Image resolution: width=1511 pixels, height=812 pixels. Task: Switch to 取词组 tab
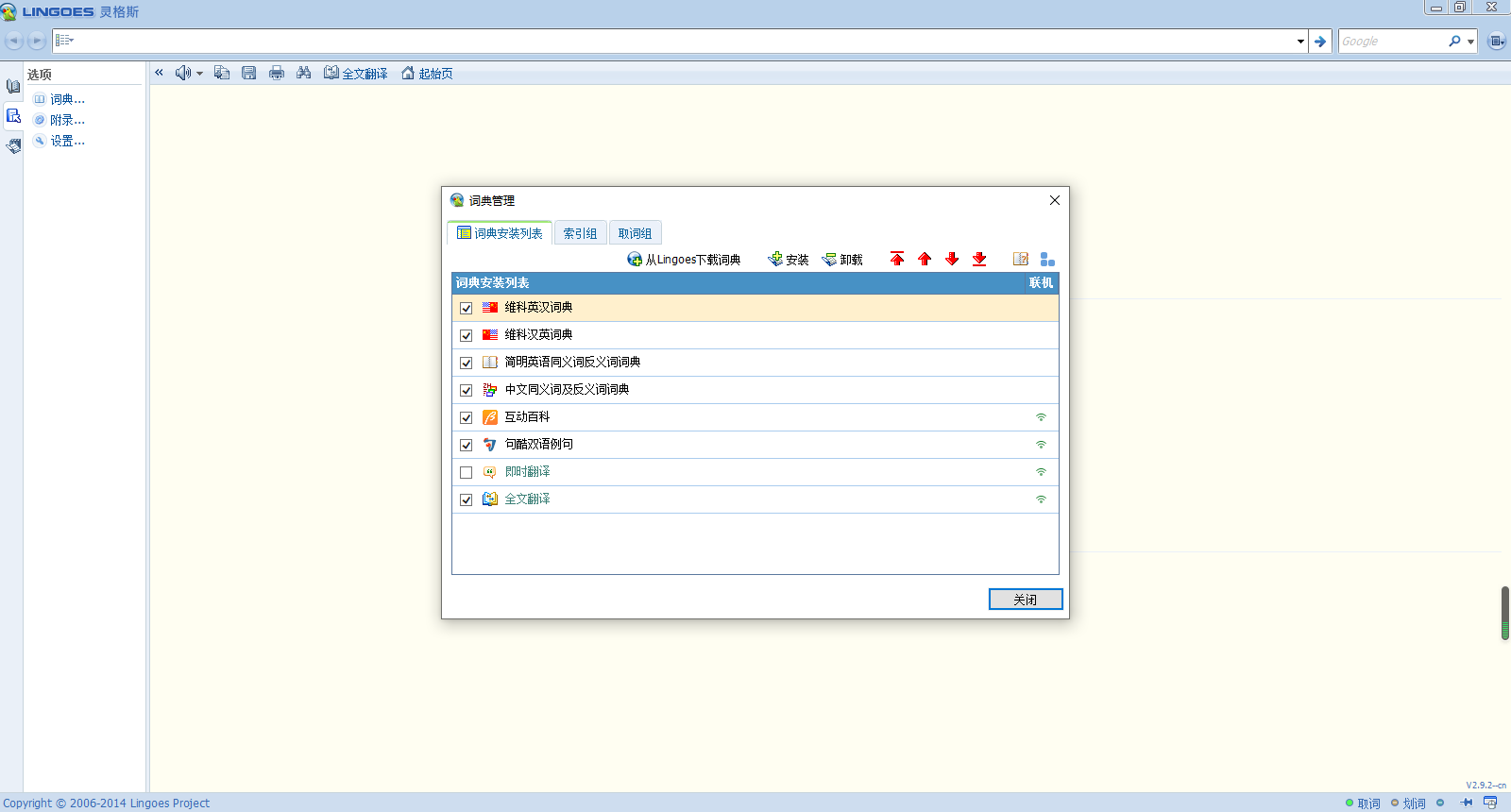tap(635, 233)
